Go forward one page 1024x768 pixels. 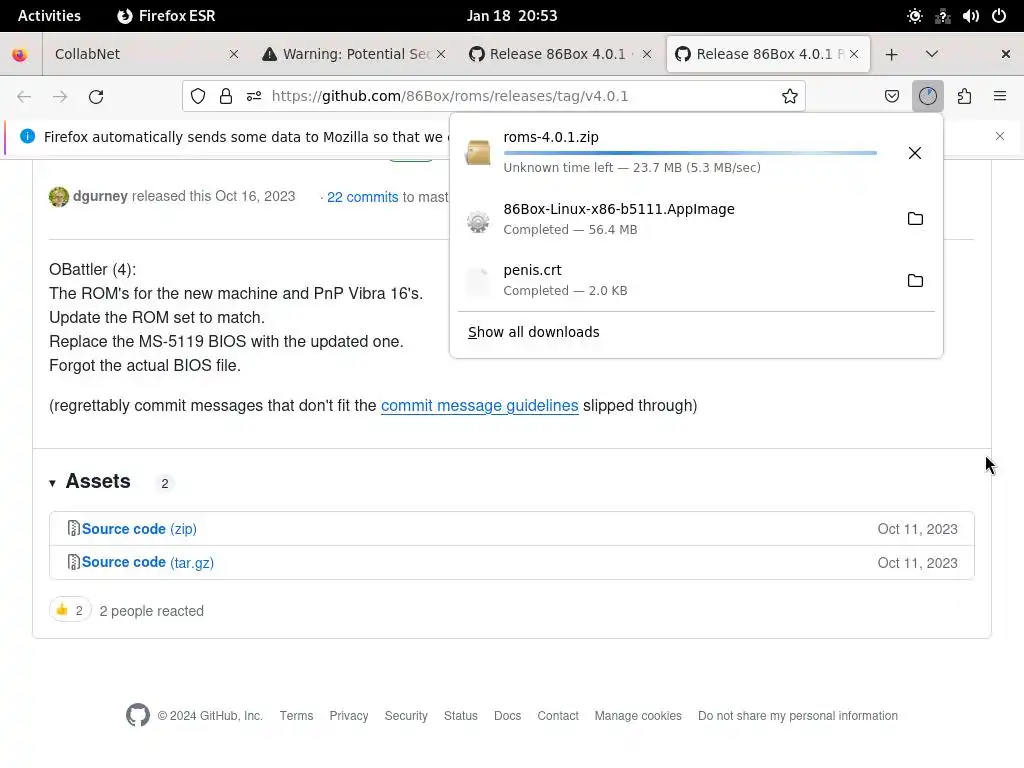(60, 97)
